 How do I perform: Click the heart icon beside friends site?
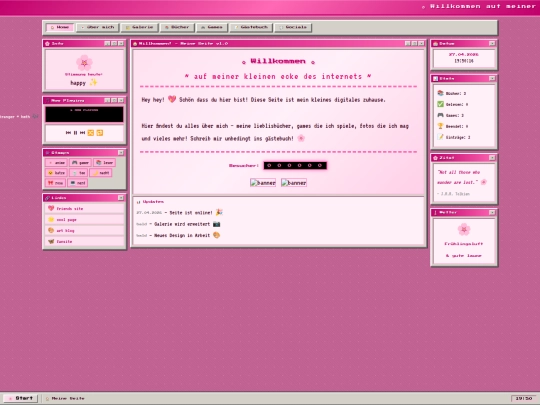(x=51, y=208)
